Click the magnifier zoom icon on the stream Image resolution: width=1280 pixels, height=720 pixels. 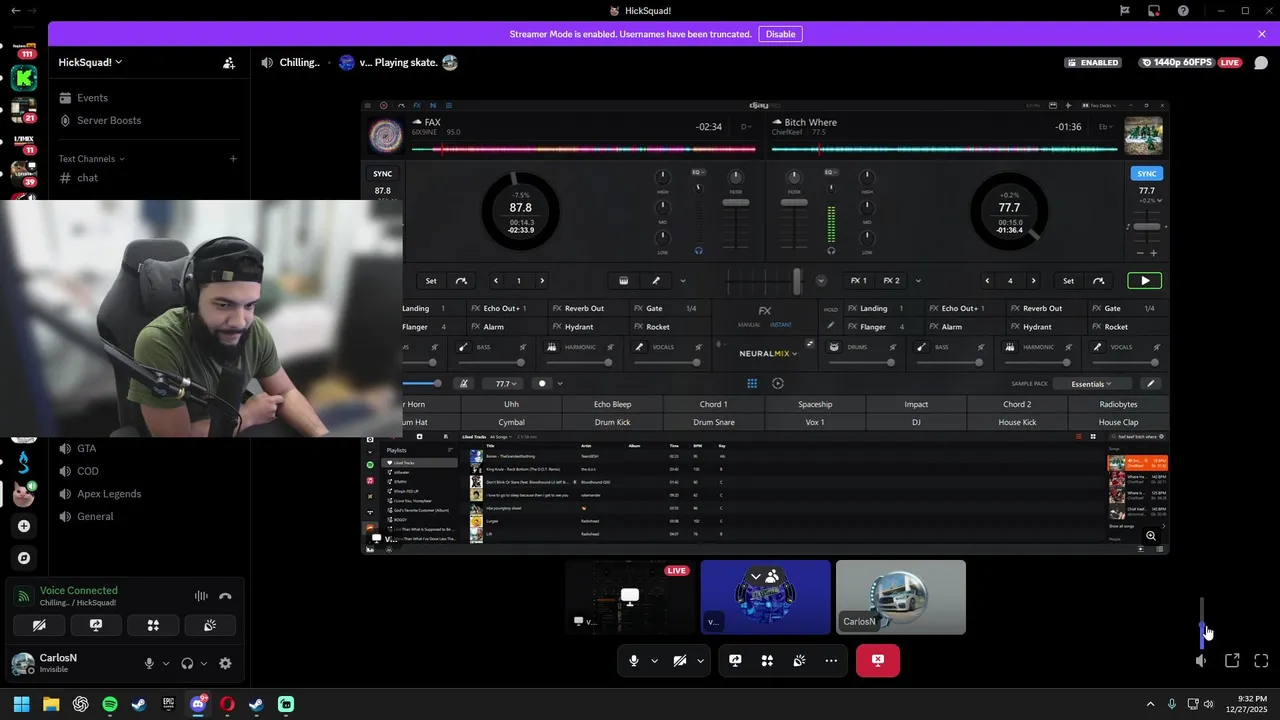pyautogui.click(x=1151, y=536)
